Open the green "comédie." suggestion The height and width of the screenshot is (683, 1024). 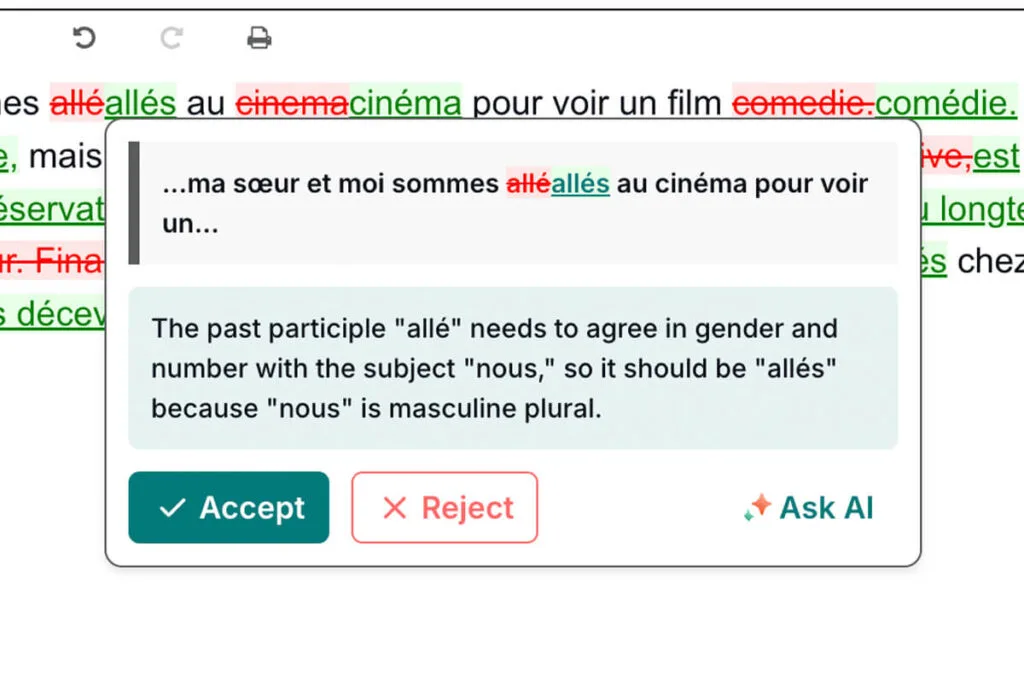click(x=945, y=102)
